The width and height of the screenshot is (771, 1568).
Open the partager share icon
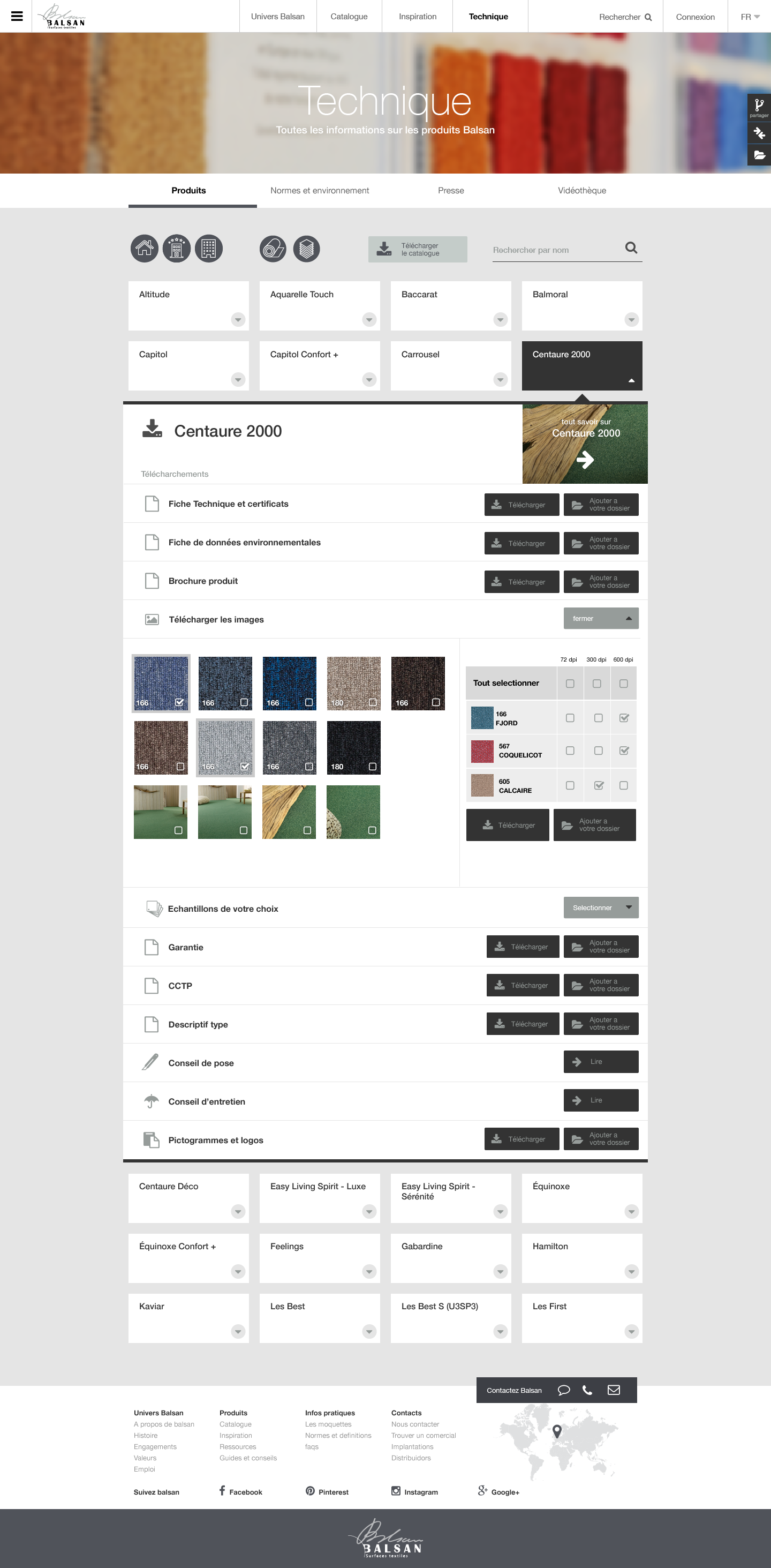pyautogui.click(x=759, y=107)
